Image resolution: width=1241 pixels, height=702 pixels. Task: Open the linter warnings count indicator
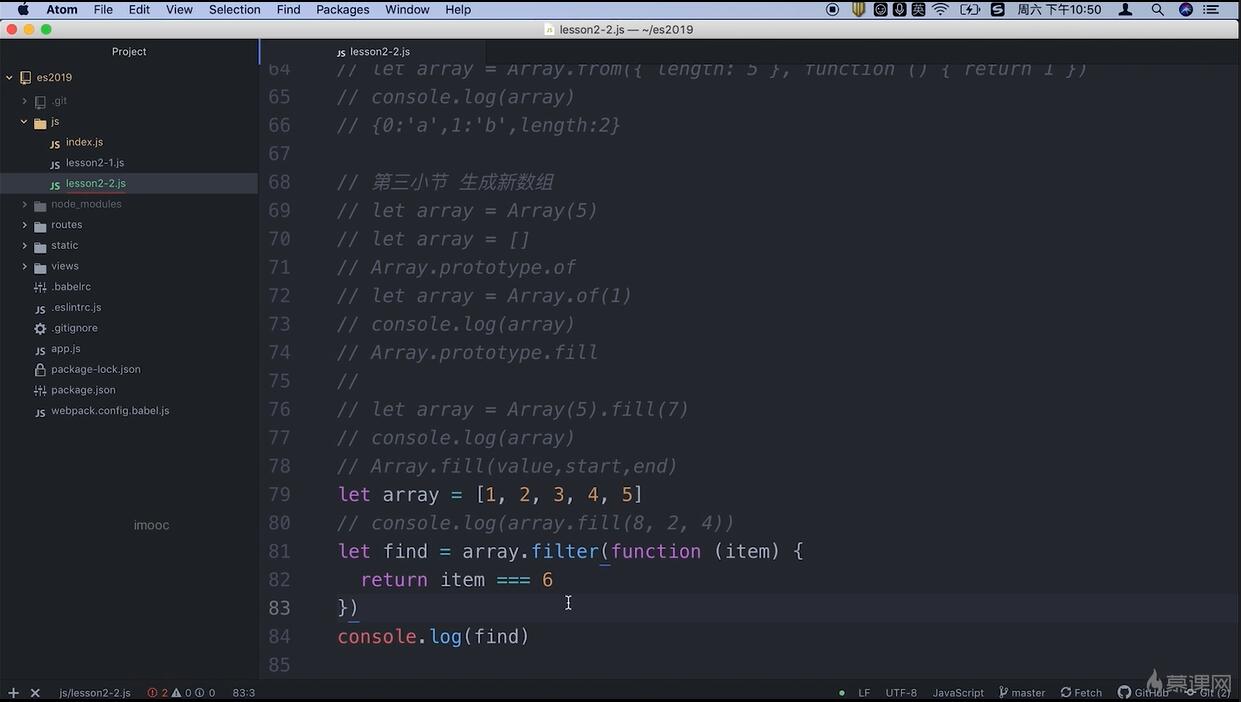click(x=182, y=693)
